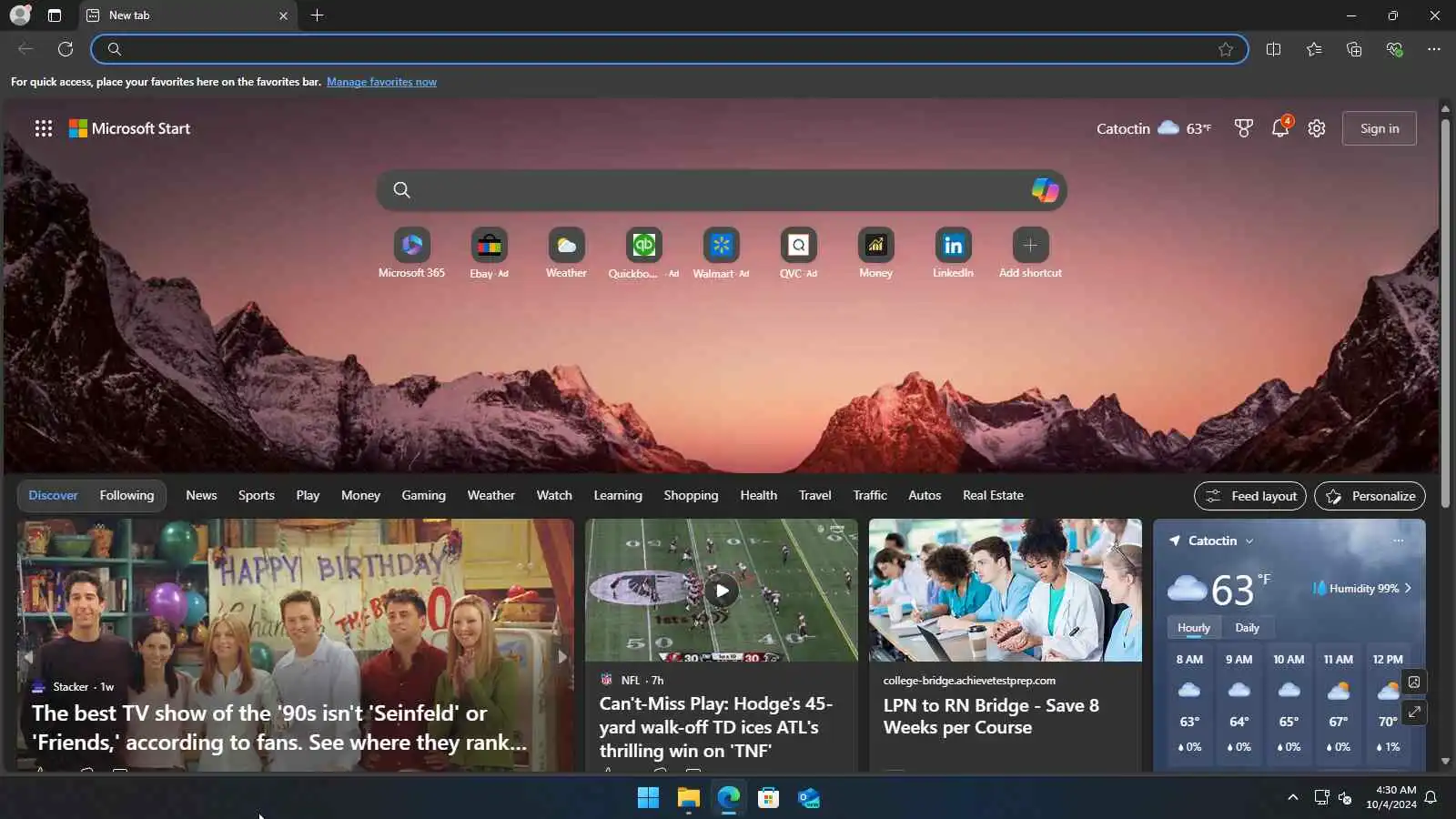Open the app launcher grid
Viewport: 1456px width, 819px height.
pyautogui.click(x=44, y=128)
